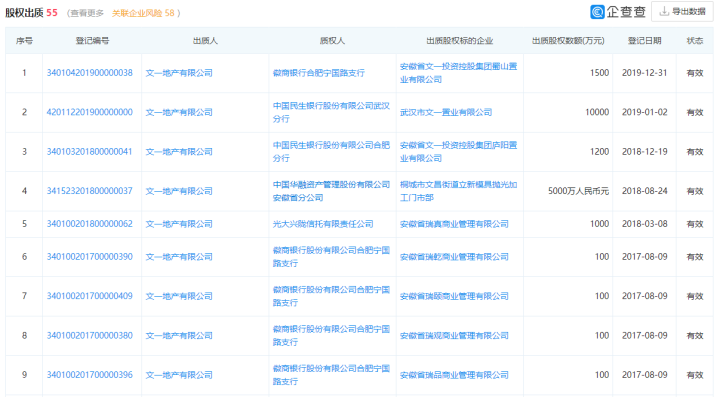Click 文一地产有限公司 in row 8
The image size is (720, 397).
tap(179, 335)
